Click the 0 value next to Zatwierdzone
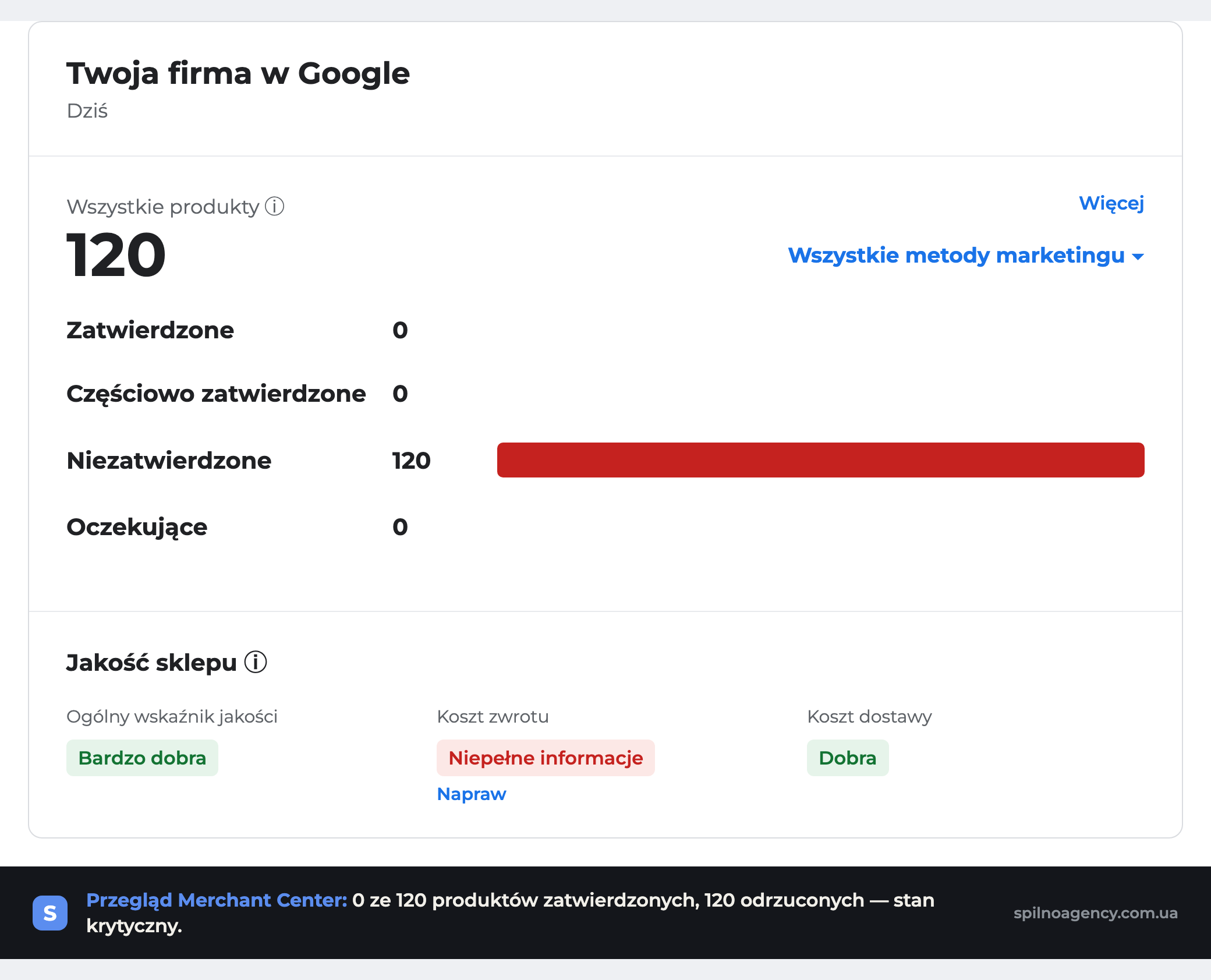1211x980 pixels. pyautogui.click(x=400, y=330)
